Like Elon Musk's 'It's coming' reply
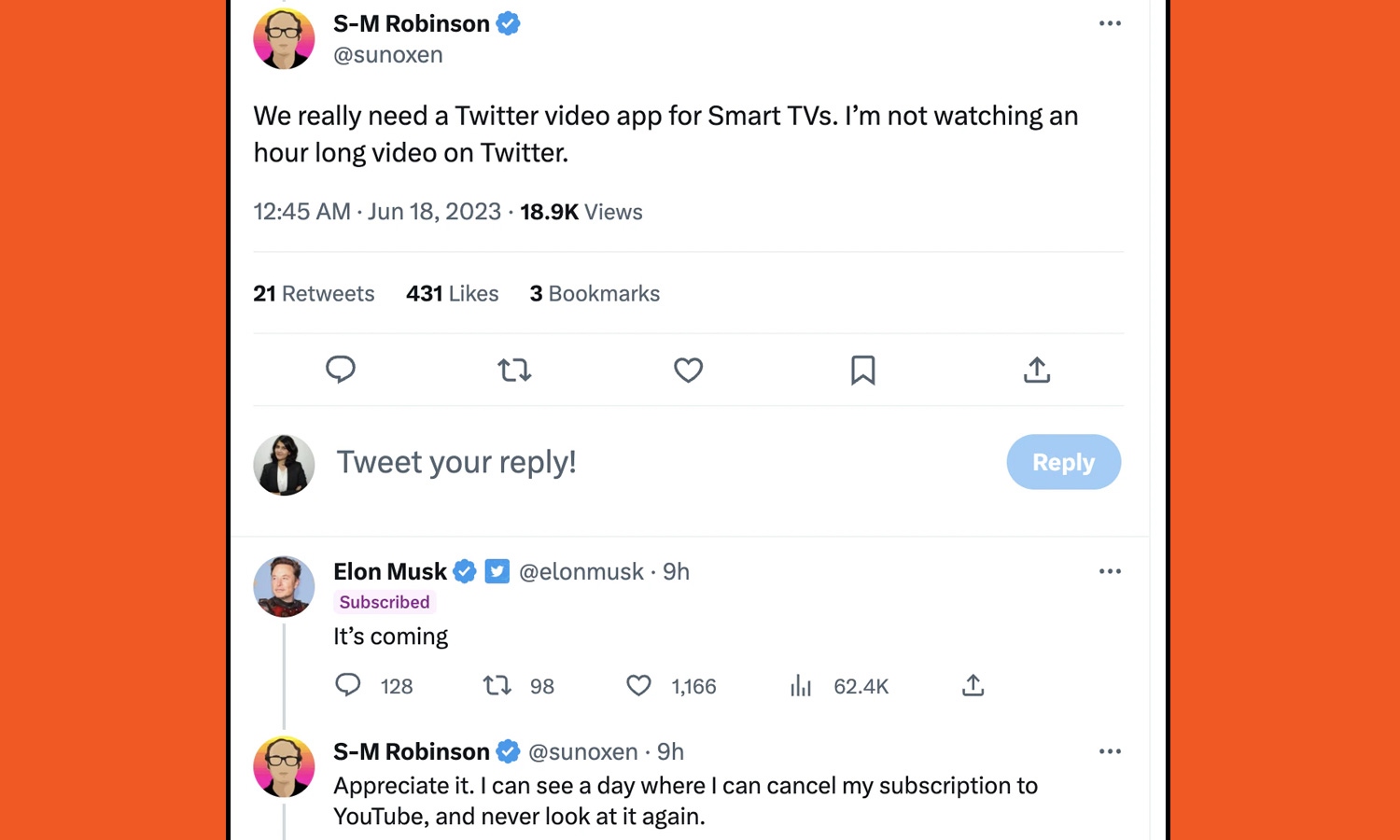This screenshot has height=840, width=1400. click(x=638, y=685)
